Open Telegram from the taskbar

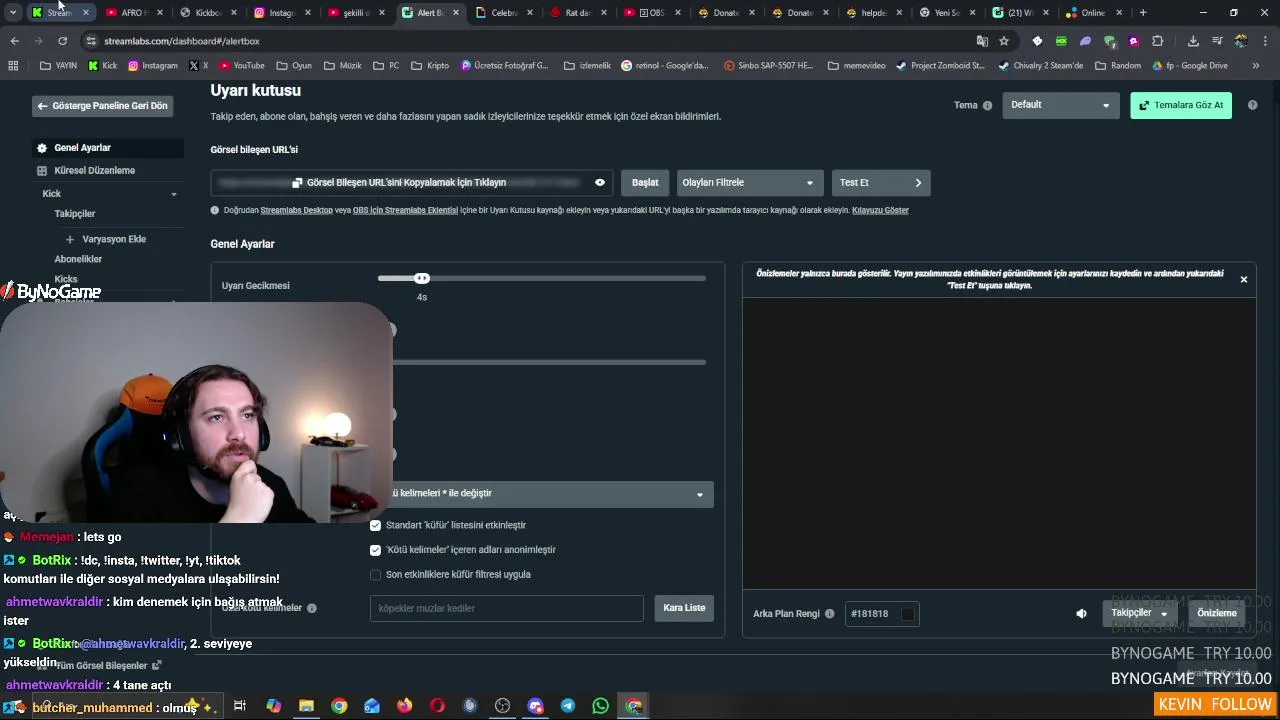pos(568,706)
